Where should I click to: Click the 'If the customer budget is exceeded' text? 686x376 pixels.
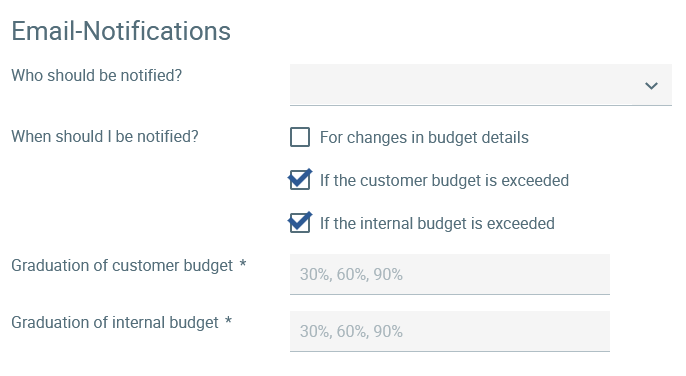444,180
